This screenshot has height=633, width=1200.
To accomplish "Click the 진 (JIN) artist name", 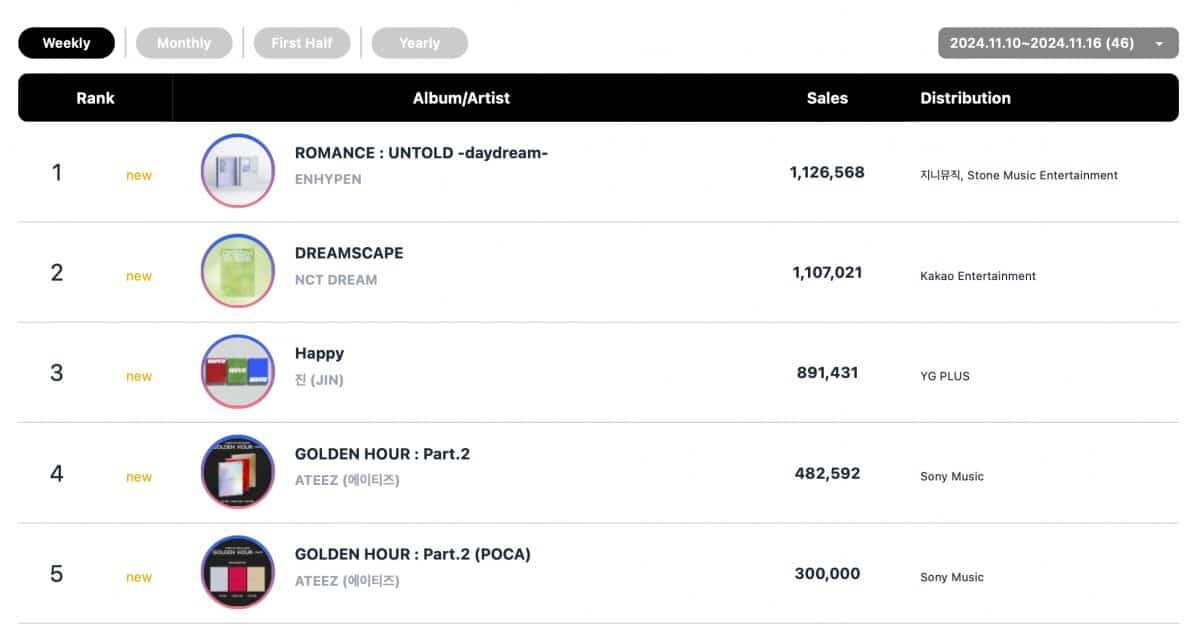I will (319, 380).
